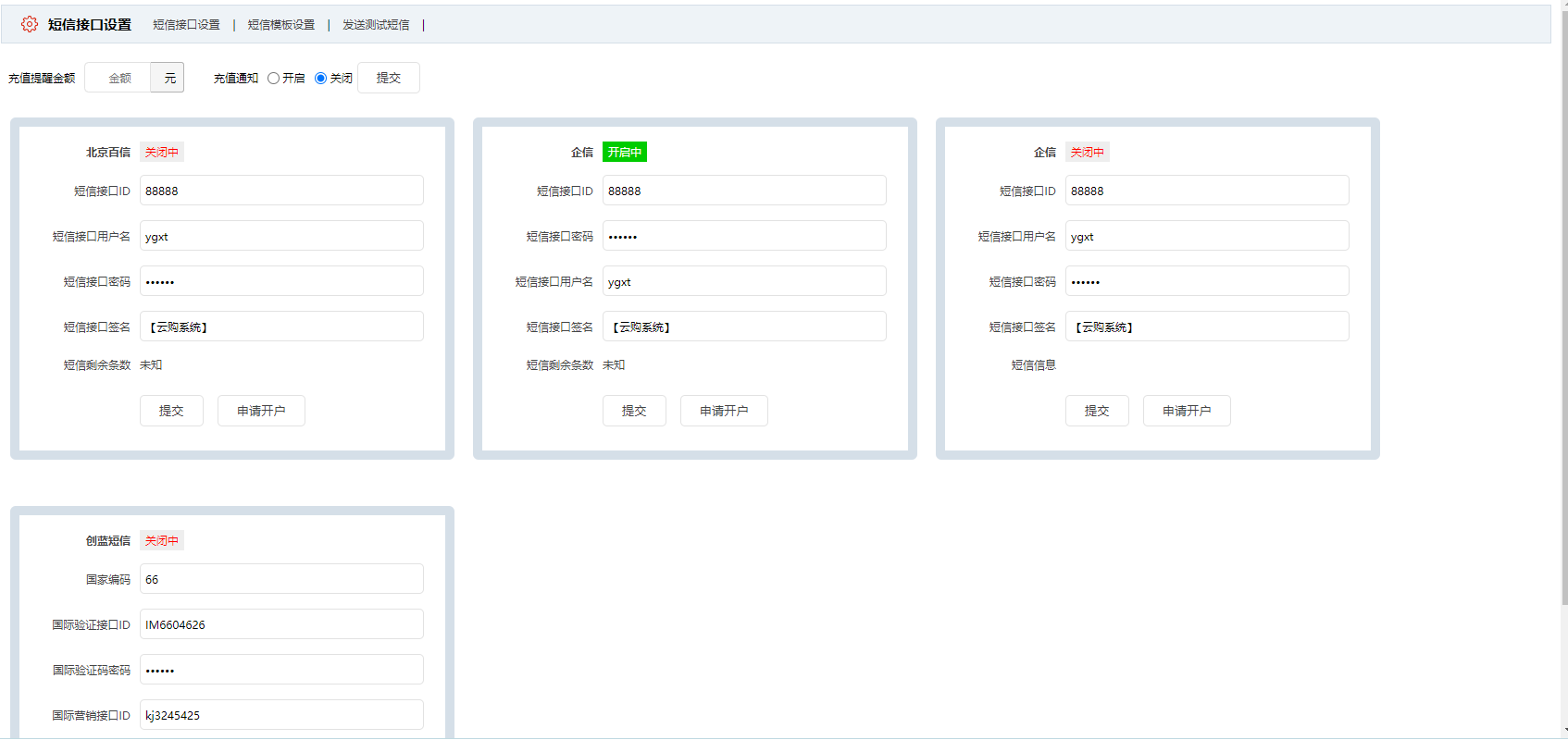Click the 北京百信 card title
The height and width of the screenshot is (740, 1568).
tap(108, 153)
